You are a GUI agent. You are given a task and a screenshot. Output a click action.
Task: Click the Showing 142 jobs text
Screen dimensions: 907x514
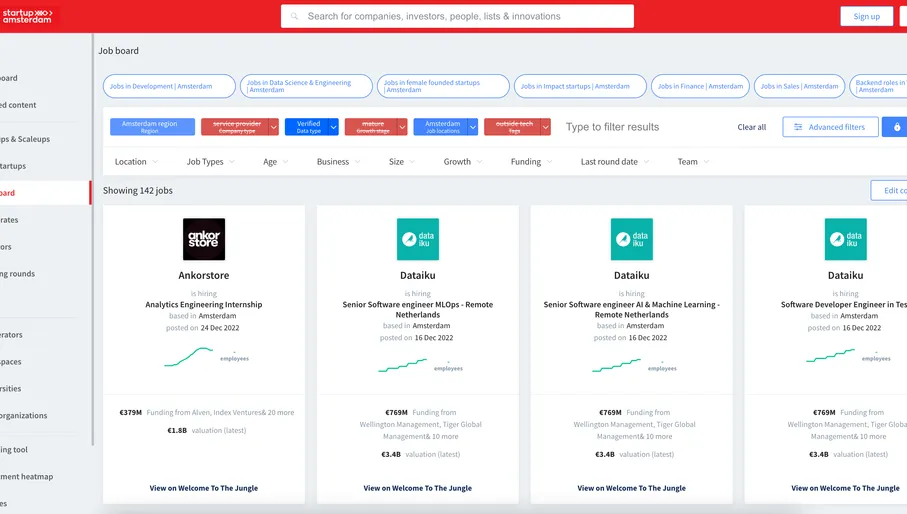point(138,190)
